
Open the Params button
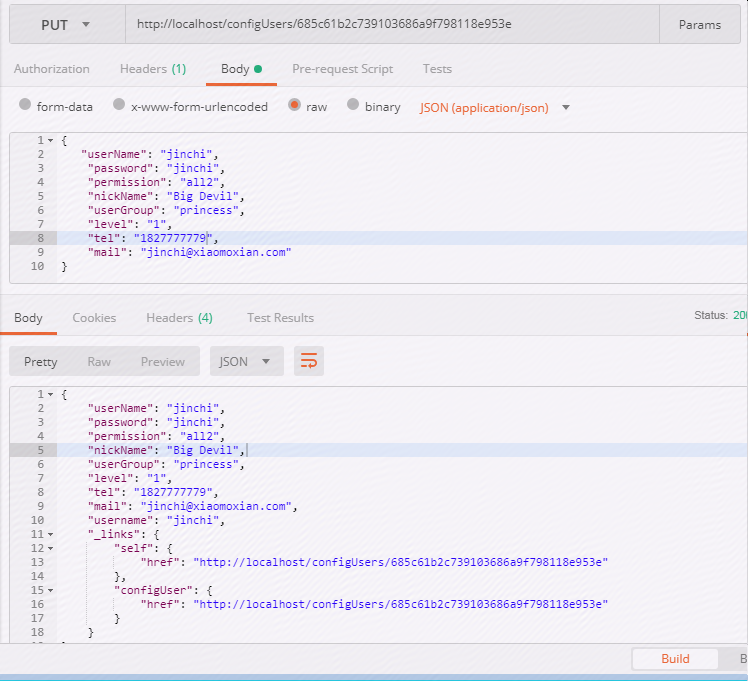click(699, 24)
